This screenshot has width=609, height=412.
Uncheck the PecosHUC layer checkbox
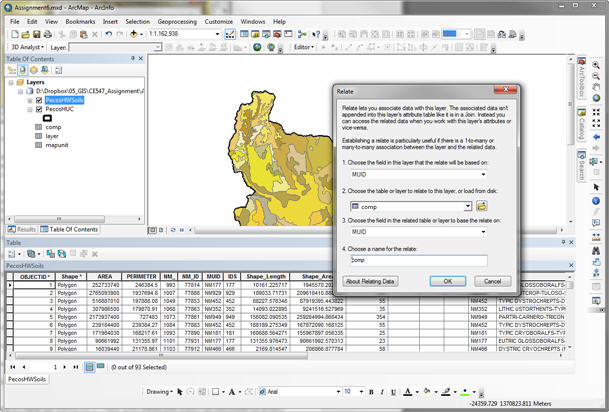tap(39, 109)
